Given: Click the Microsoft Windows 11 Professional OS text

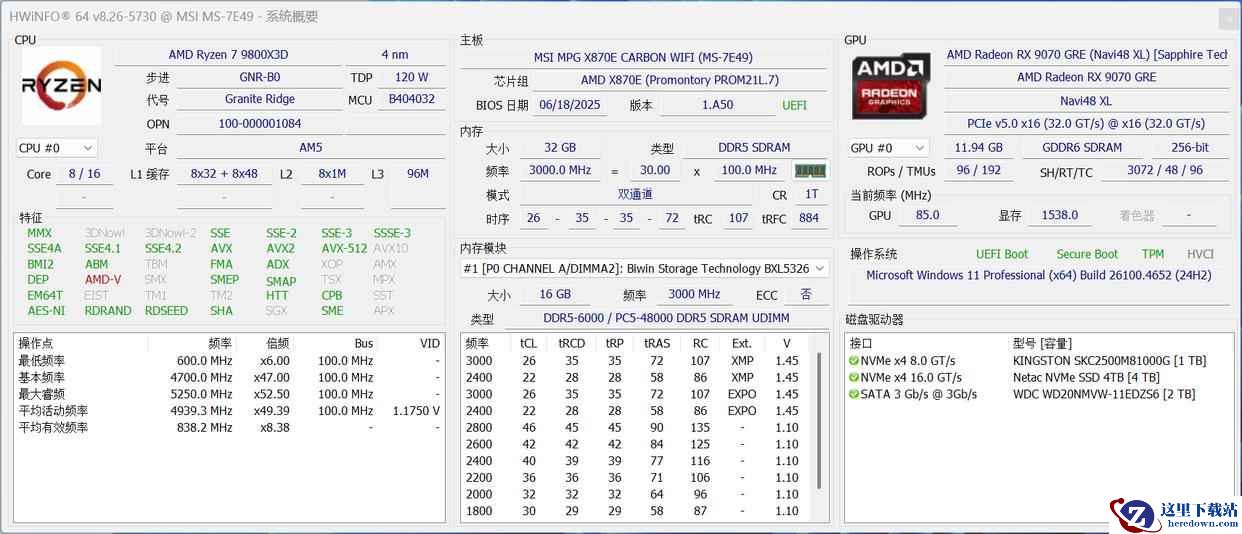Looking at the screenshot, I should tap(1039, 275).
